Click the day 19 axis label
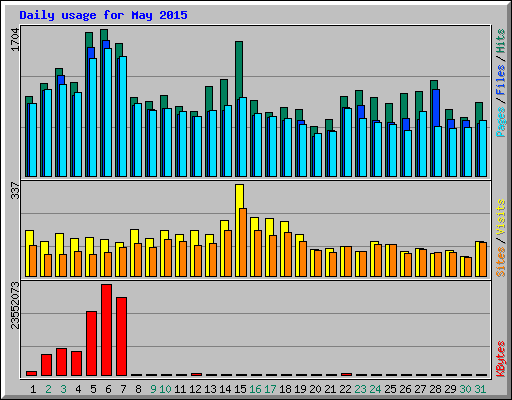 tap(300, 389)
